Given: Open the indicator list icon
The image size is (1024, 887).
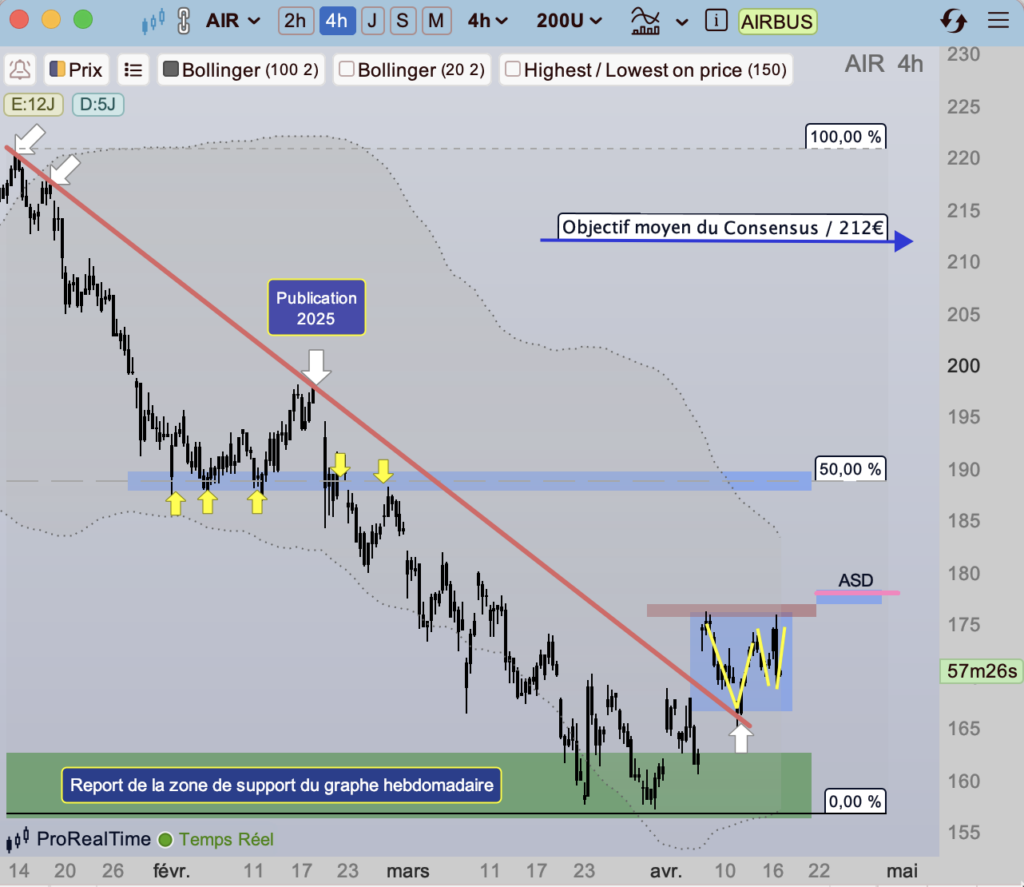Looking at the screenshot, I should pos(133,70).
